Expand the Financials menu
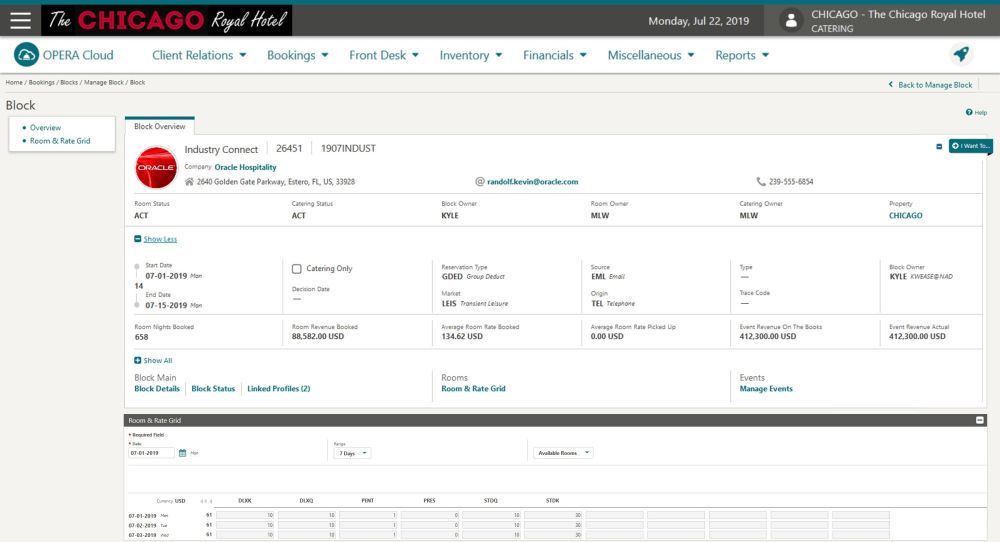This screenshot has width=1000, height=542. 555,55
